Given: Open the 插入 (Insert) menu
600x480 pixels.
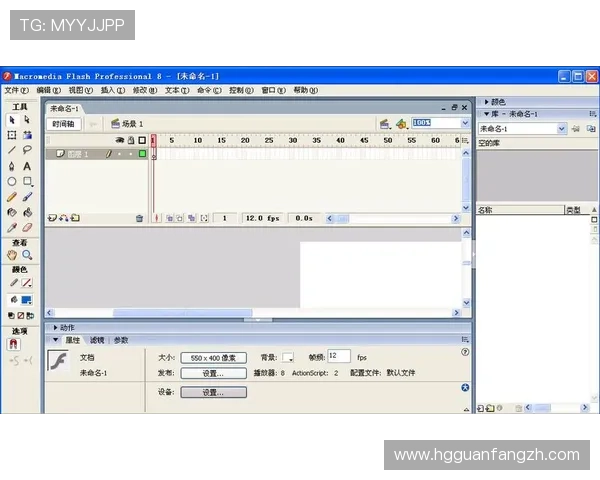Looking at the screenshot, I should tap(113, 90).
